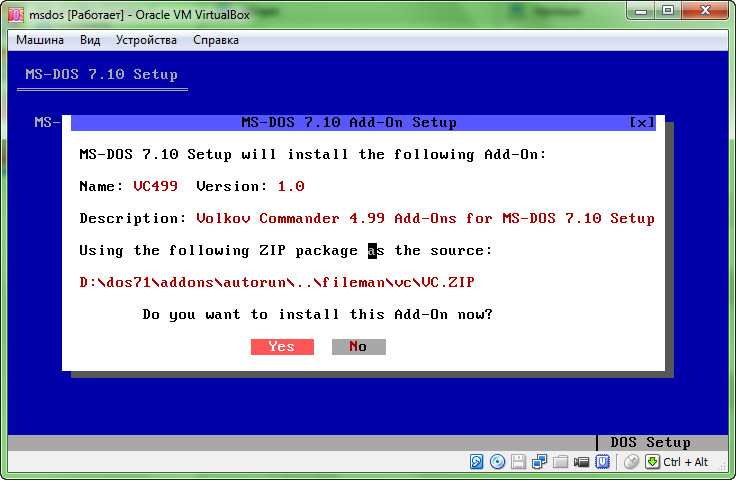
Task: Decline Add-On install with No
Action: (x=359, y=347)
